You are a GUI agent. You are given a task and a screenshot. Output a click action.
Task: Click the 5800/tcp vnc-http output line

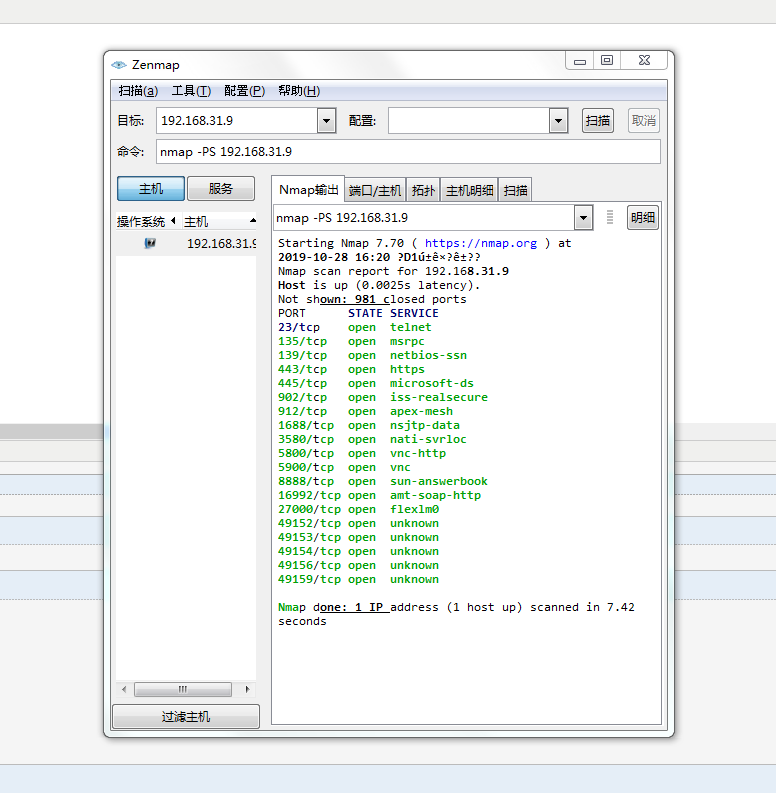[x=362, y=453]
